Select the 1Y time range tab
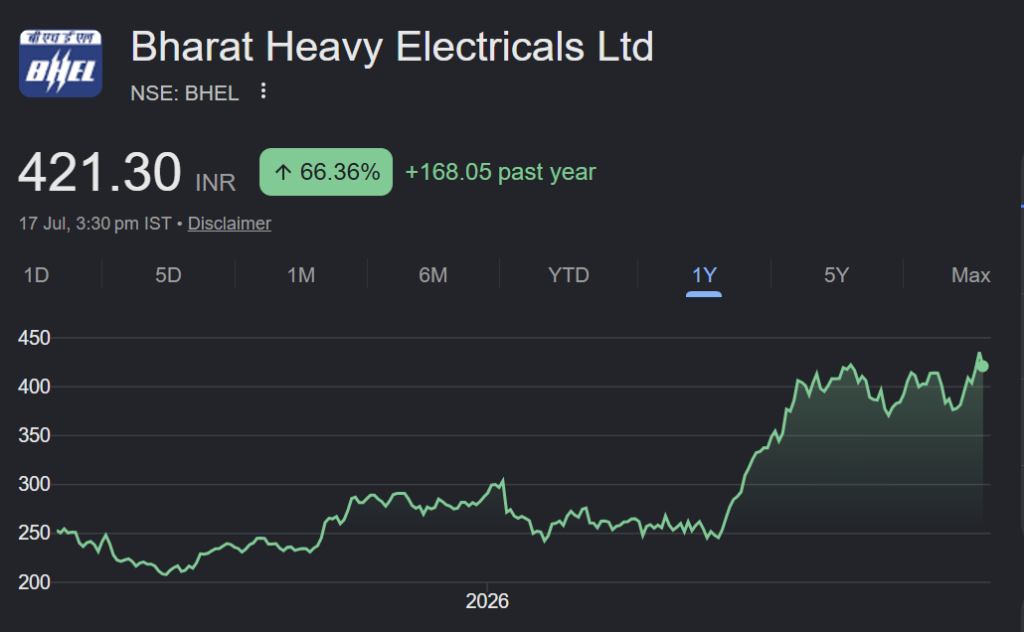This screenshot has width=1024, height=632. pyautogui.click(x=704, y=275)
